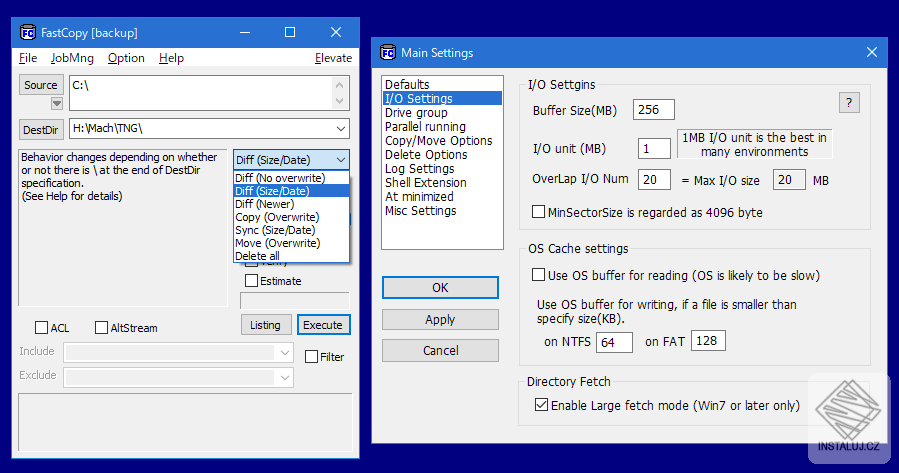Select Defaults in settings list
Viewport: 899px width, 473px height.
tap(442, 84)
